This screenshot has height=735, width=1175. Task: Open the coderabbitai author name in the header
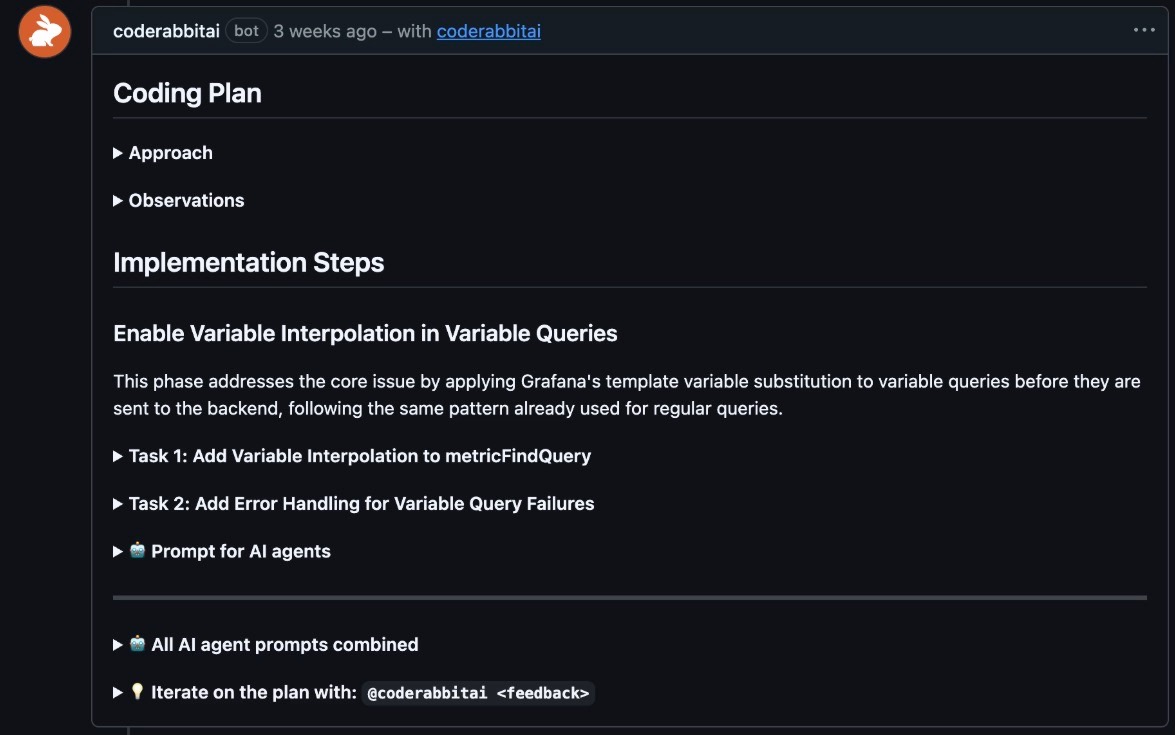pos(166,31)
